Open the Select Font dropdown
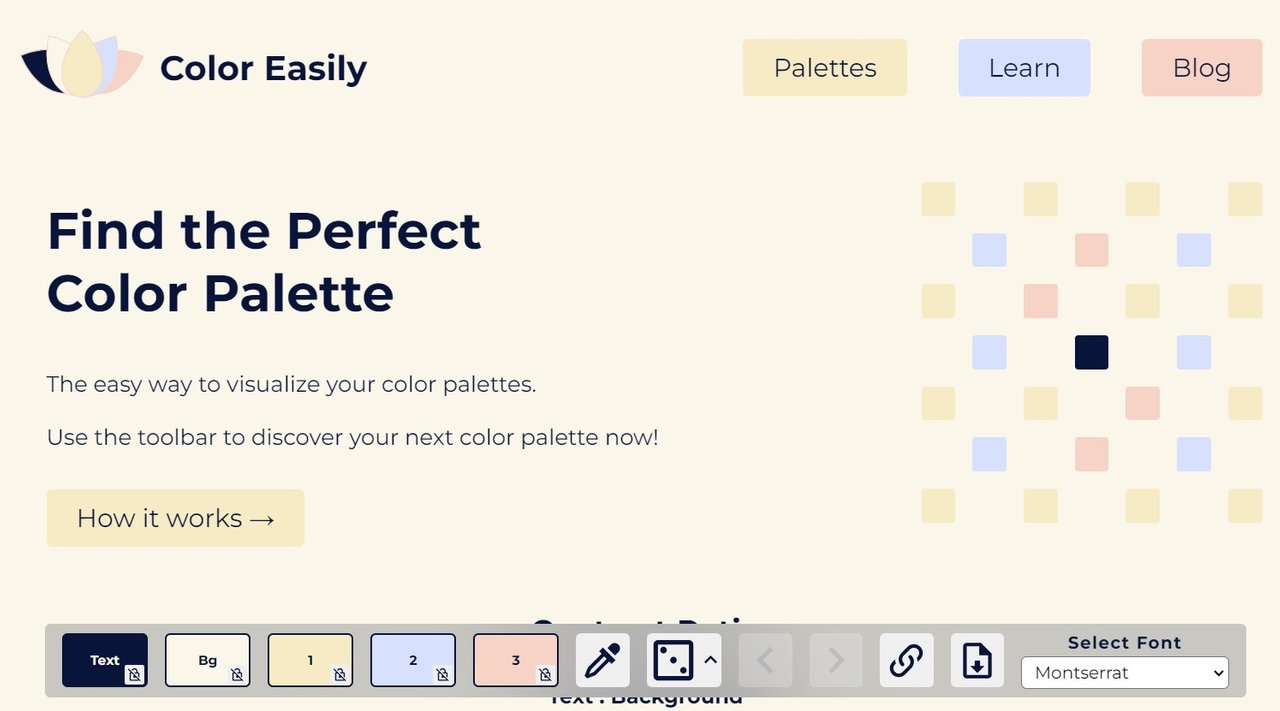The image size is (1280, 711). 1125,673
